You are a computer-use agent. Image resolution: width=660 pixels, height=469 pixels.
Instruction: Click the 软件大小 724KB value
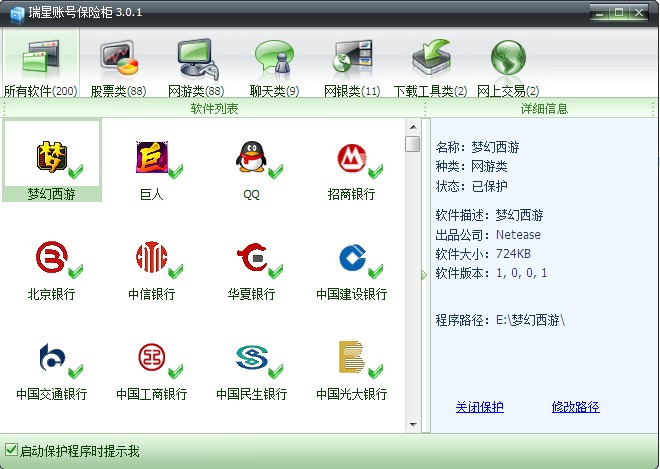514,254
